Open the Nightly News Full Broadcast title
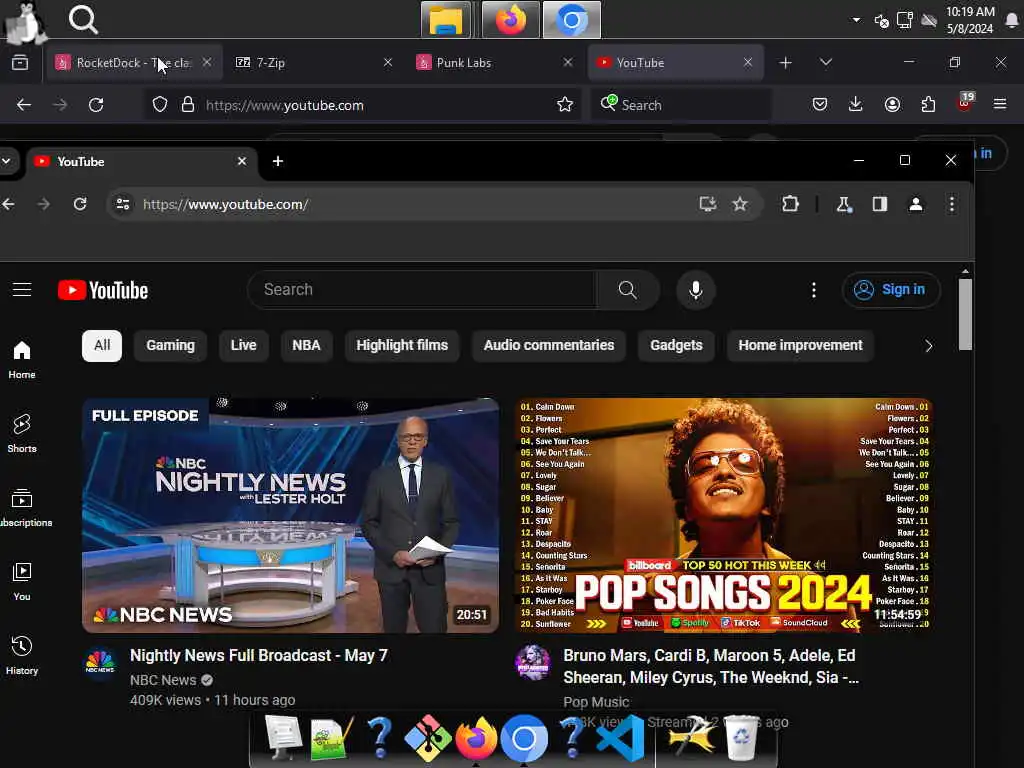Image resolution: width=1024 pixels, height=768 pixels. [259, 655]
